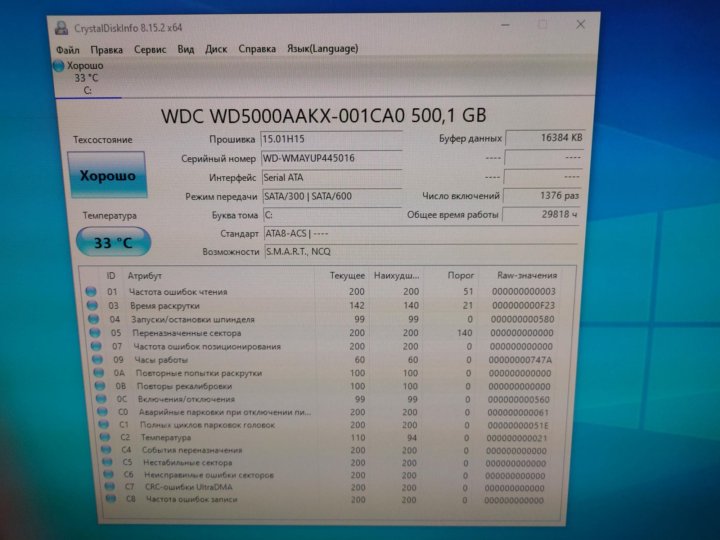Click status orb for attribute 09
The width and height of the screenshot is (720, 540).
[97, 360]
